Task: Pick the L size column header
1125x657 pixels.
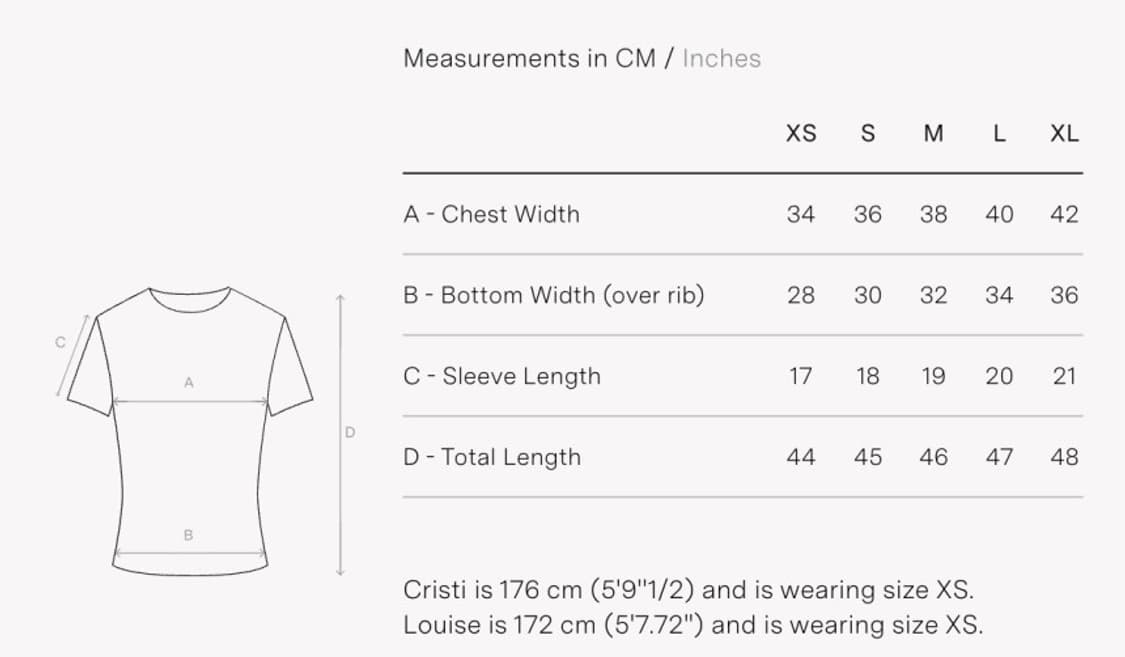Action: click(999, 134)
